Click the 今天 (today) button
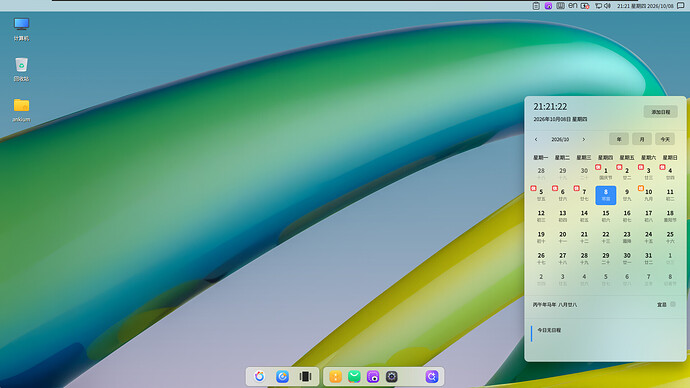Viewport: 690px width, 388px height. pyautogui.click(x=665, y=139)
